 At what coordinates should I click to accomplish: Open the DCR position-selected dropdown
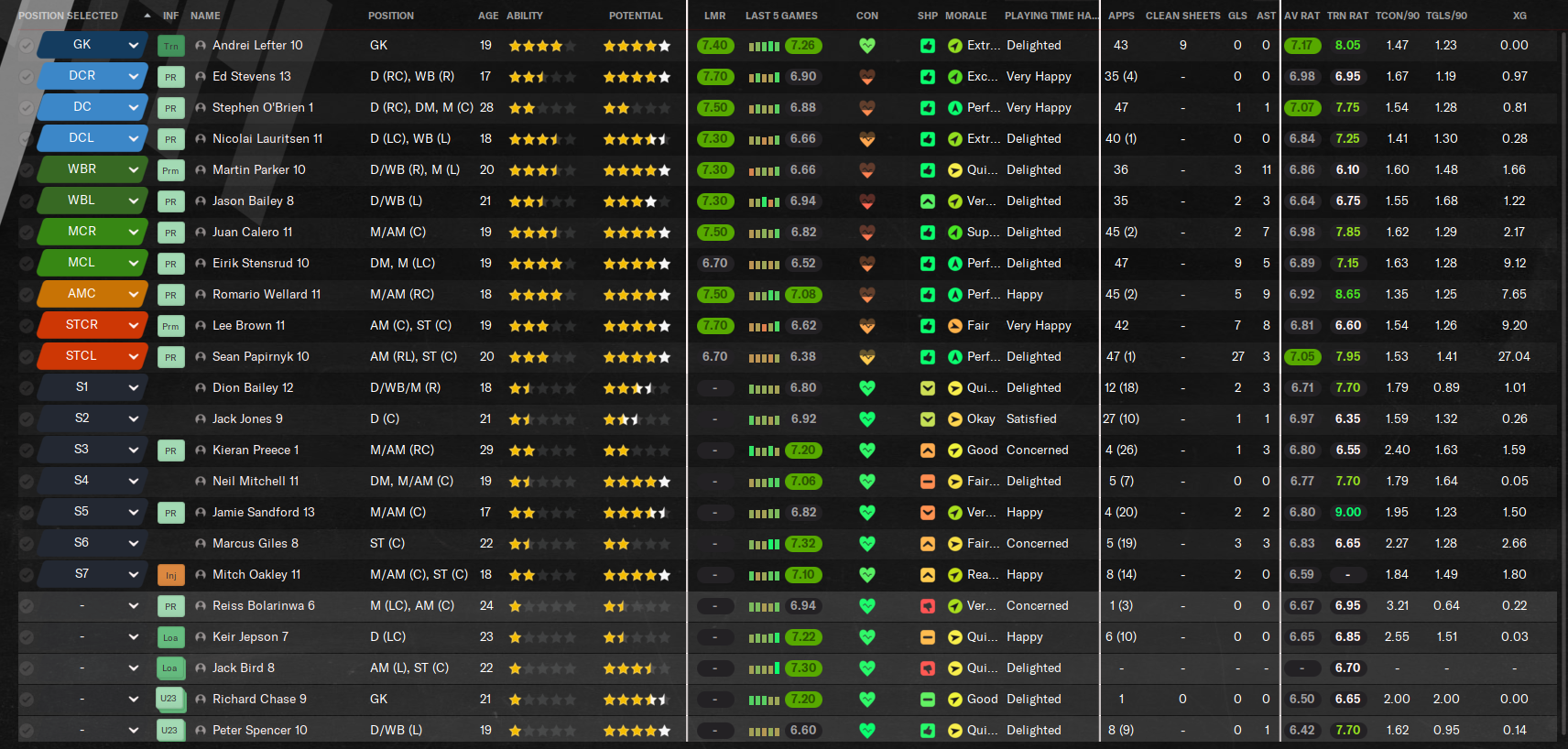pos(93,76)
